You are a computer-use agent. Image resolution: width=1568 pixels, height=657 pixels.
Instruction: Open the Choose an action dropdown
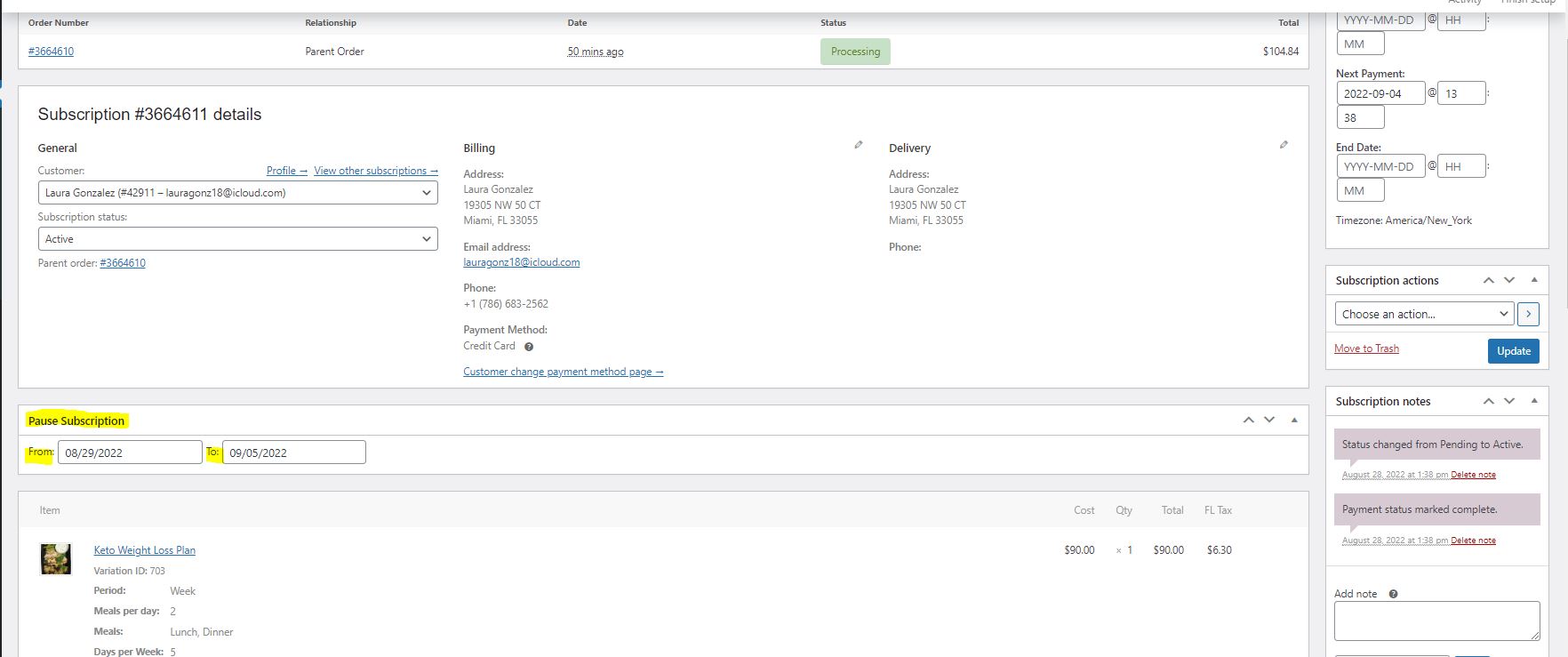click(x=1424, y=314)
